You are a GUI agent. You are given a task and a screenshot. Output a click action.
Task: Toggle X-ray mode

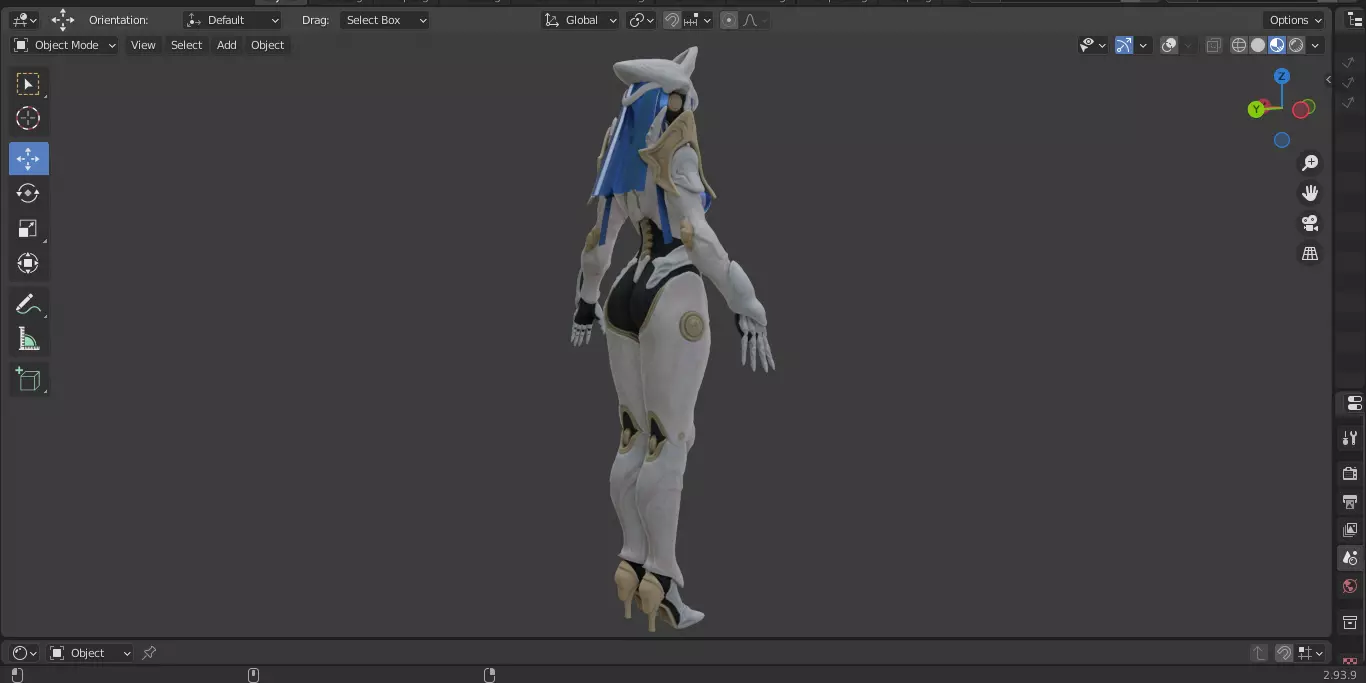(1213, 45)
